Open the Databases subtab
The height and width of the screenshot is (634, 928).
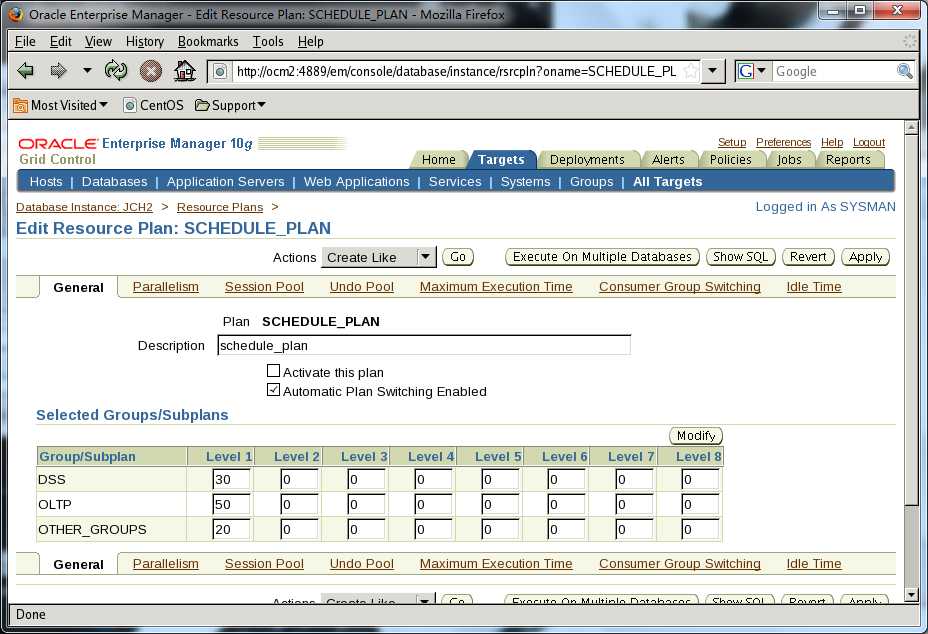[114, 182]
